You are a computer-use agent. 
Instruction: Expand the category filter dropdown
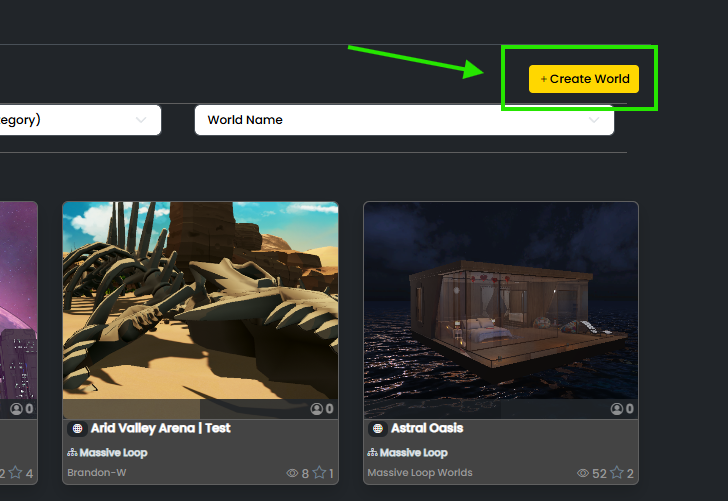pos(80,120)
